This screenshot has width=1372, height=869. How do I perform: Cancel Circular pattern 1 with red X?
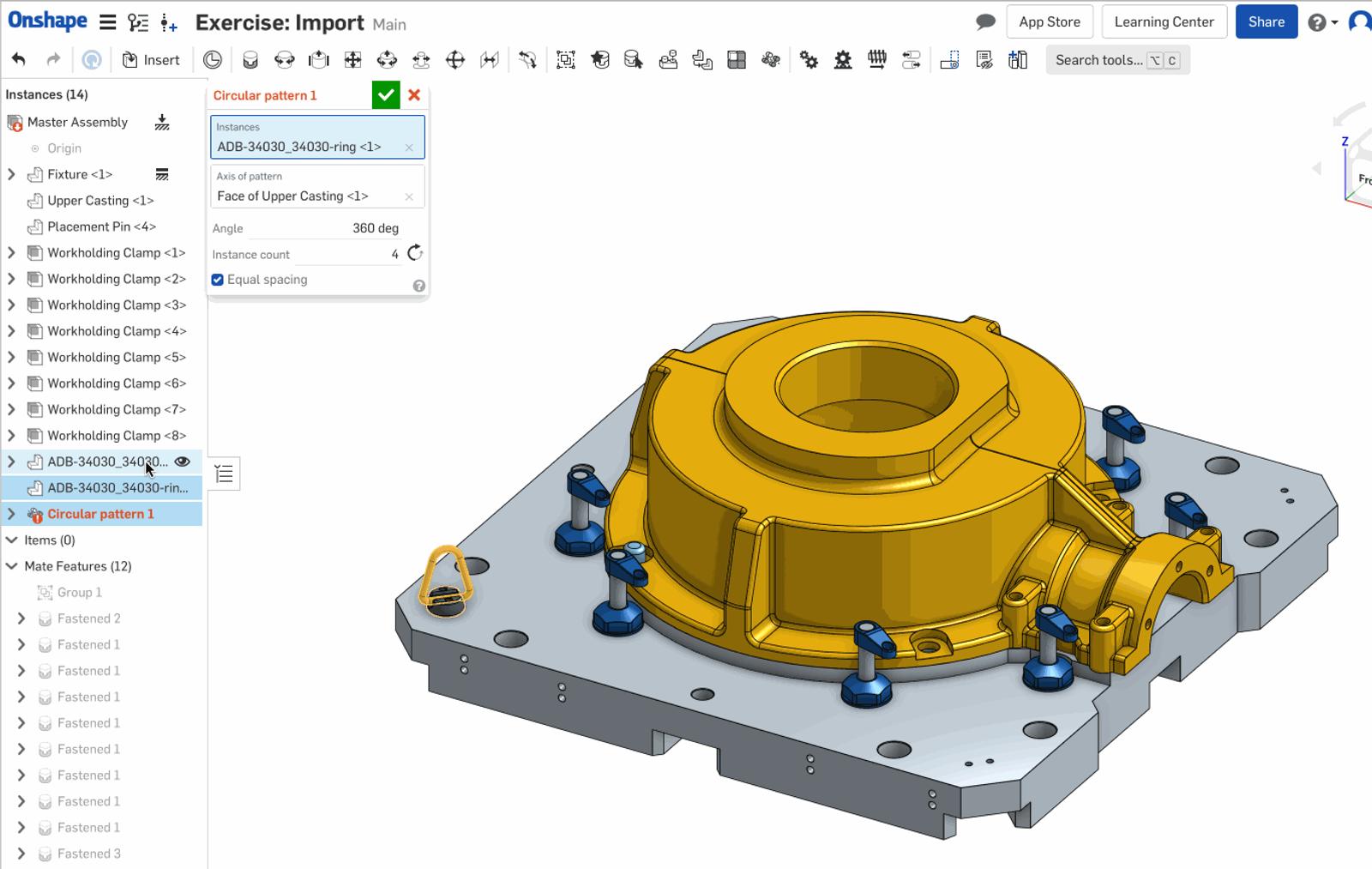[x=414, y=95]
